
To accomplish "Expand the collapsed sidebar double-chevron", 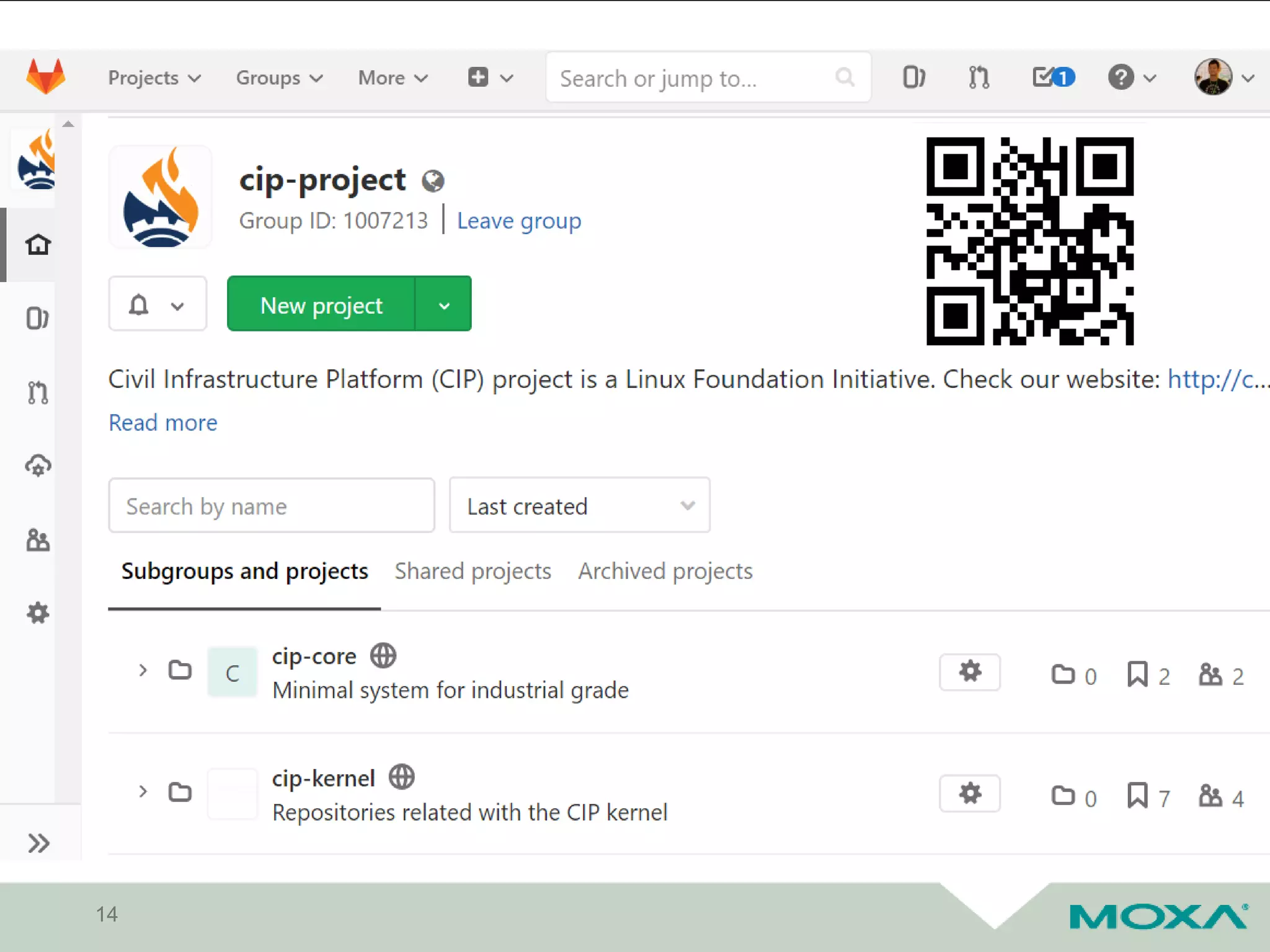I will [38, 843].
